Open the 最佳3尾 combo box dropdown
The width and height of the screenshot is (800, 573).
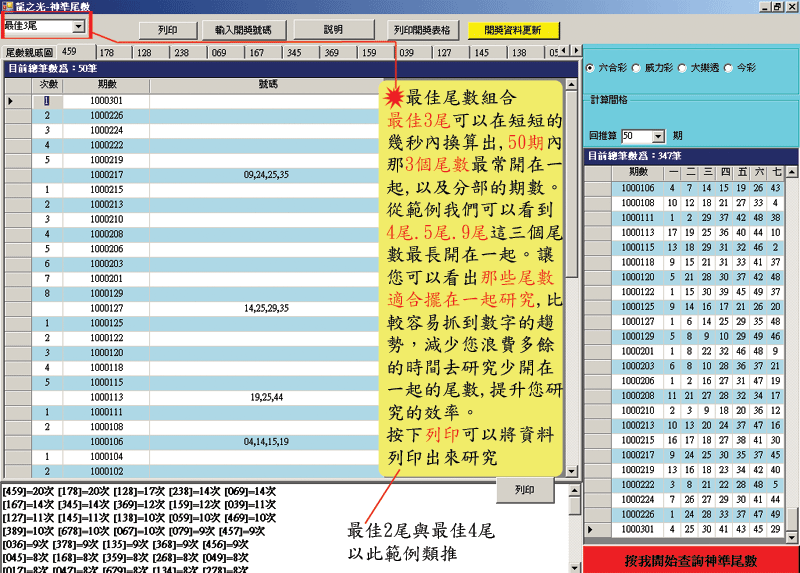click(x=78, y=26)
